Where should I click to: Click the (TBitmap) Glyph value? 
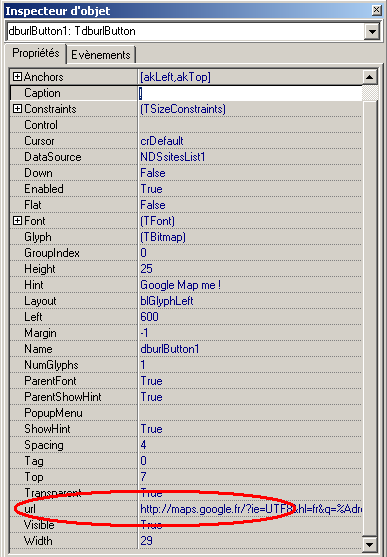coord(163,237)
